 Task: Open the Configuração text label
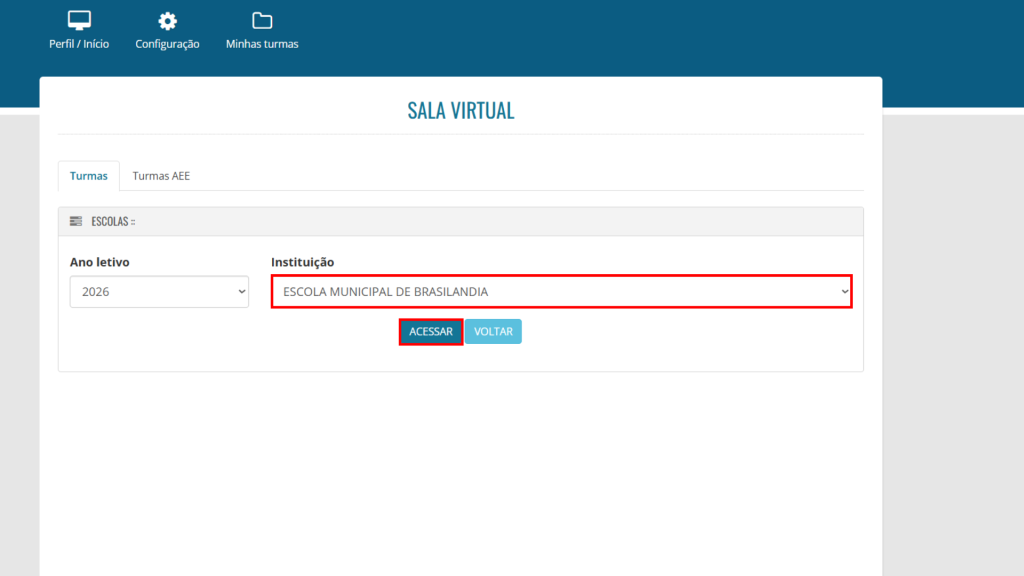point(167,44)
